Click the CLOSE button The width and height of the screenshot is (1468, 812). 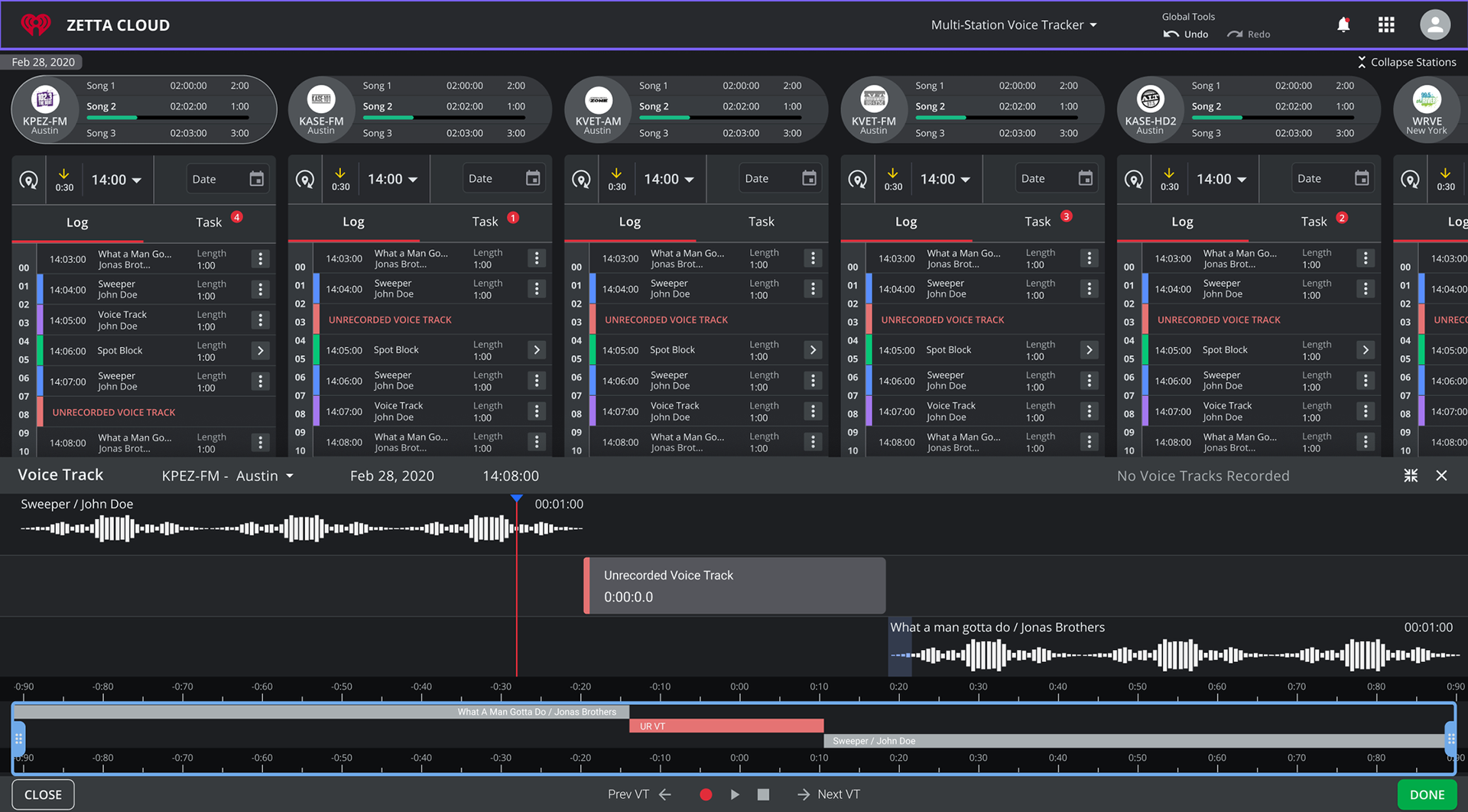point(43,794)
